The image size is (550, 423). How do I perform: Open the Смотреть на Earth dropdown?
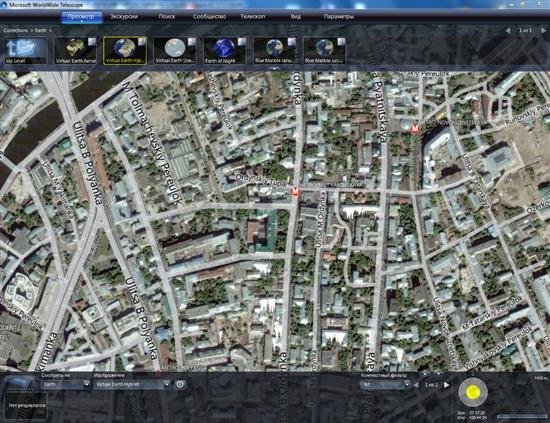pyautogui.click(x=66, y=384)
